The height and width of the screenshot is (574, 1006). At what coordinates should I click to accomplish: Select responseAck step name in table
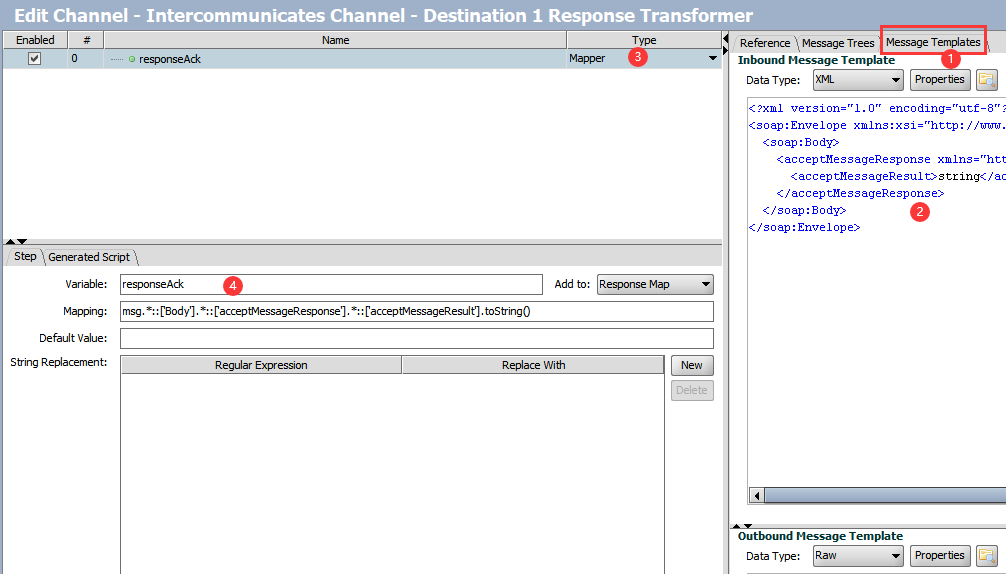(169, 59)
